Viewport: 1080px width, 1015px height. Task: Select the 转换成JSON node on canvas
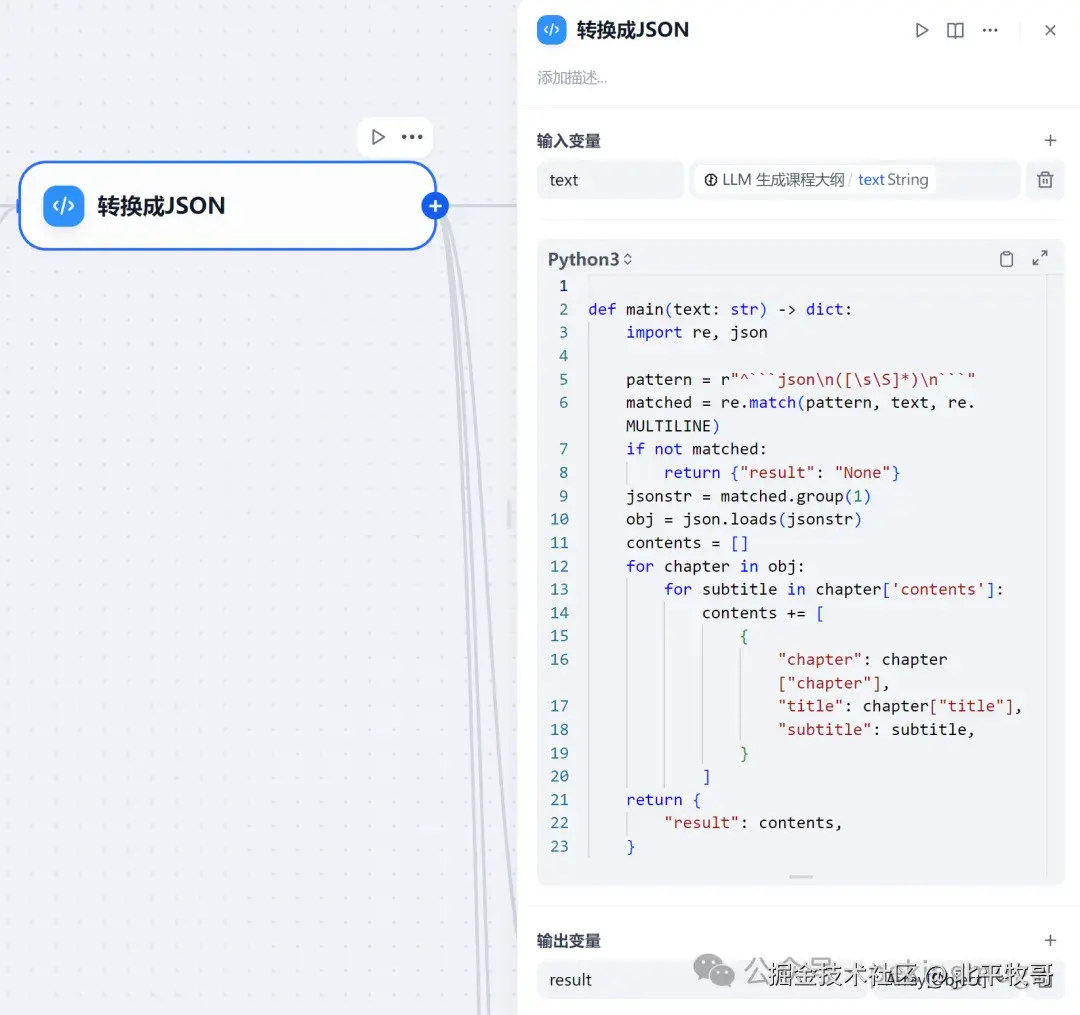coord(227,205)
